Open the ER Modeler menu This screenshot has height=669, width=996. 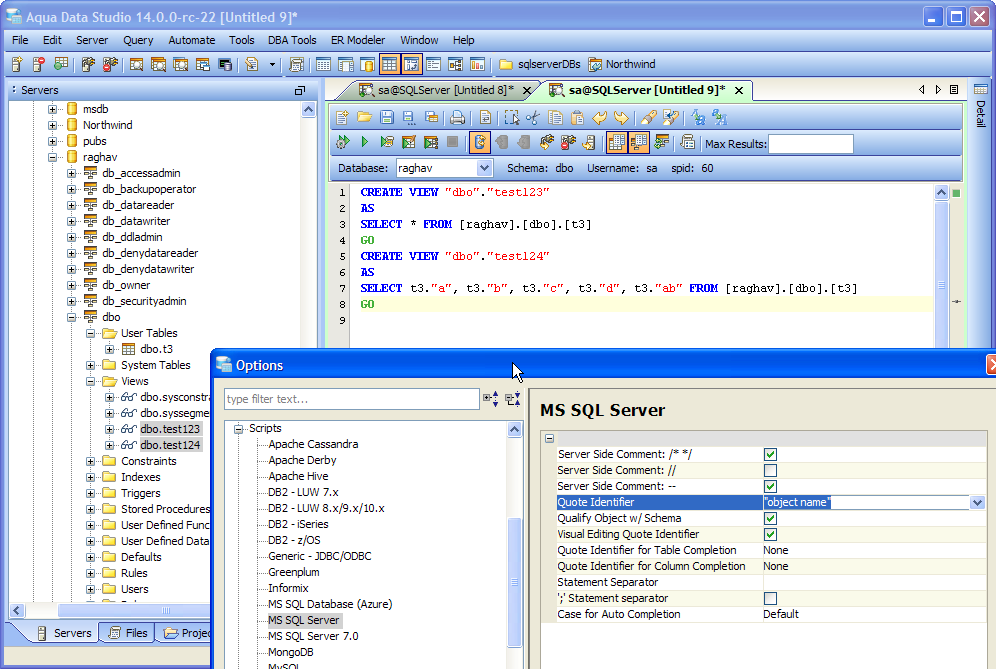coord(358,40)
